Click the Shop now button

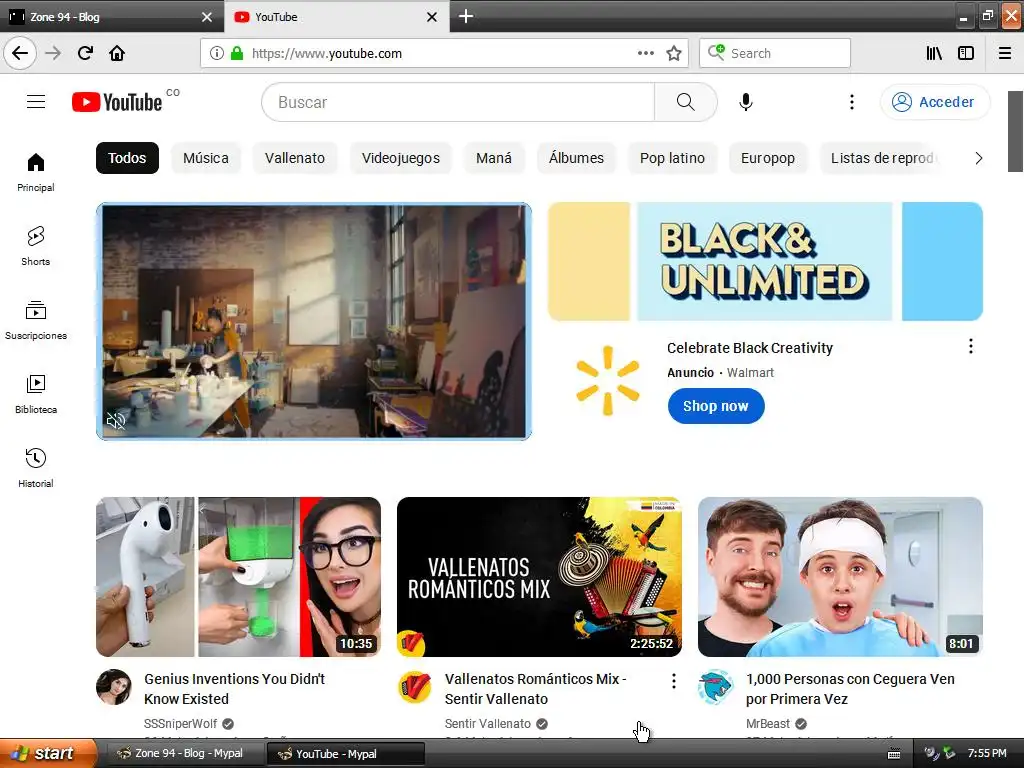716,406
